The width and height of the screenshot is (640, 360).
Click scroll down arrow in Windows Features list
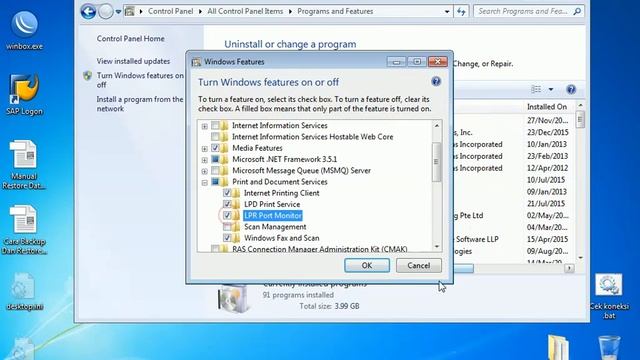click(436, 247)
